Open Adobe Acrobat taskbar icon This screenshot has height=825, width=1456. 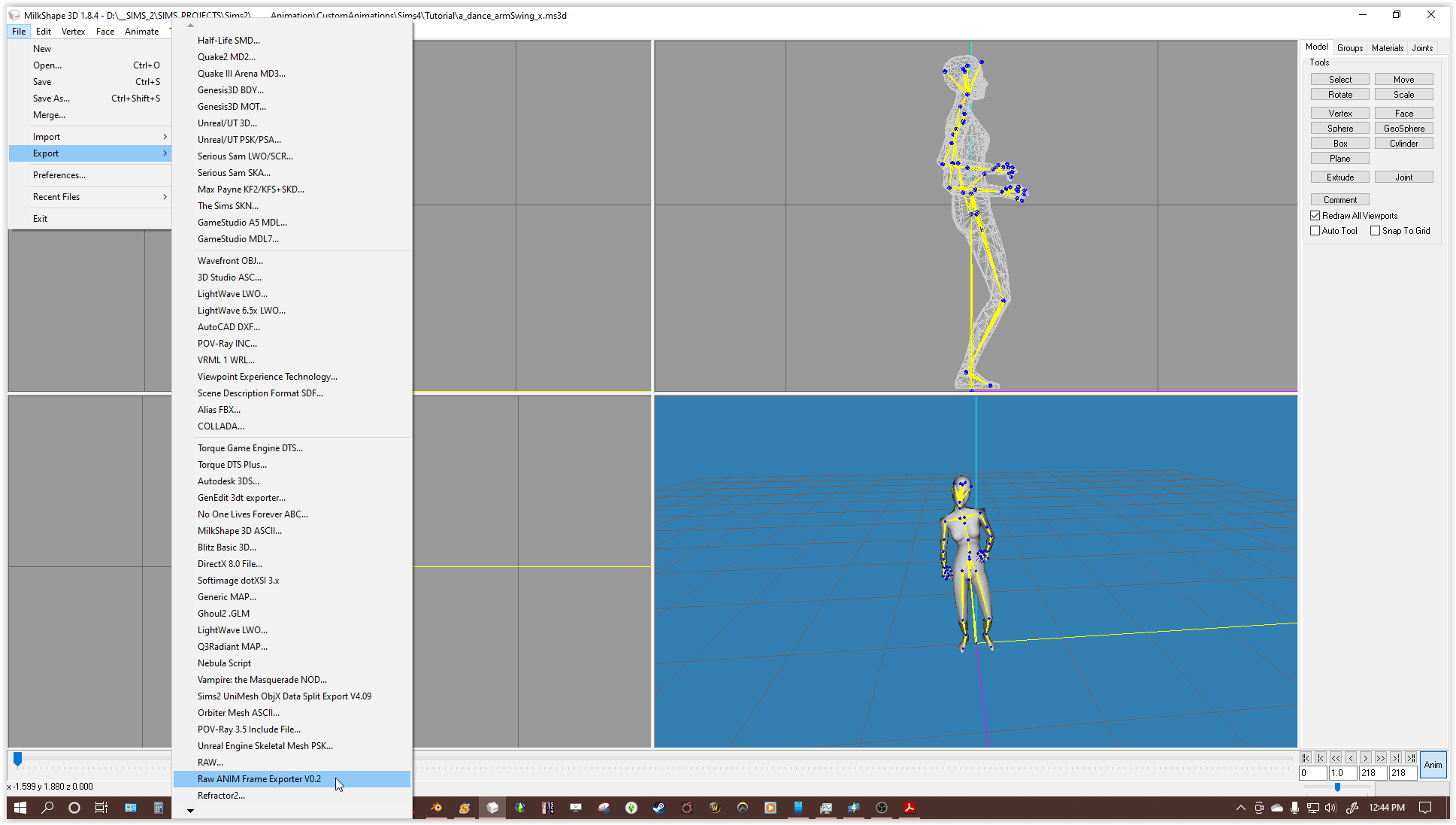[x=909, y=808]
